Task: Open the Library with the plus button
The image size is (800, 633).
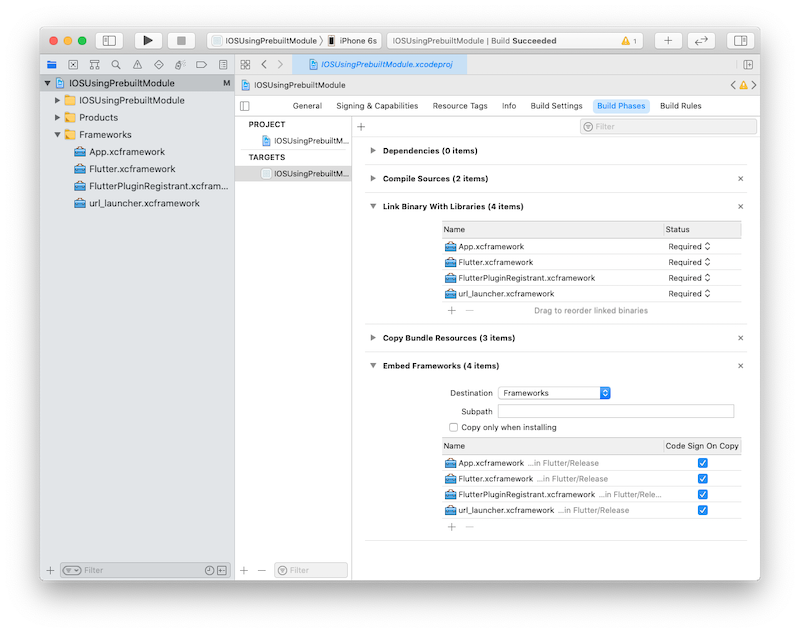Action: 668,40
